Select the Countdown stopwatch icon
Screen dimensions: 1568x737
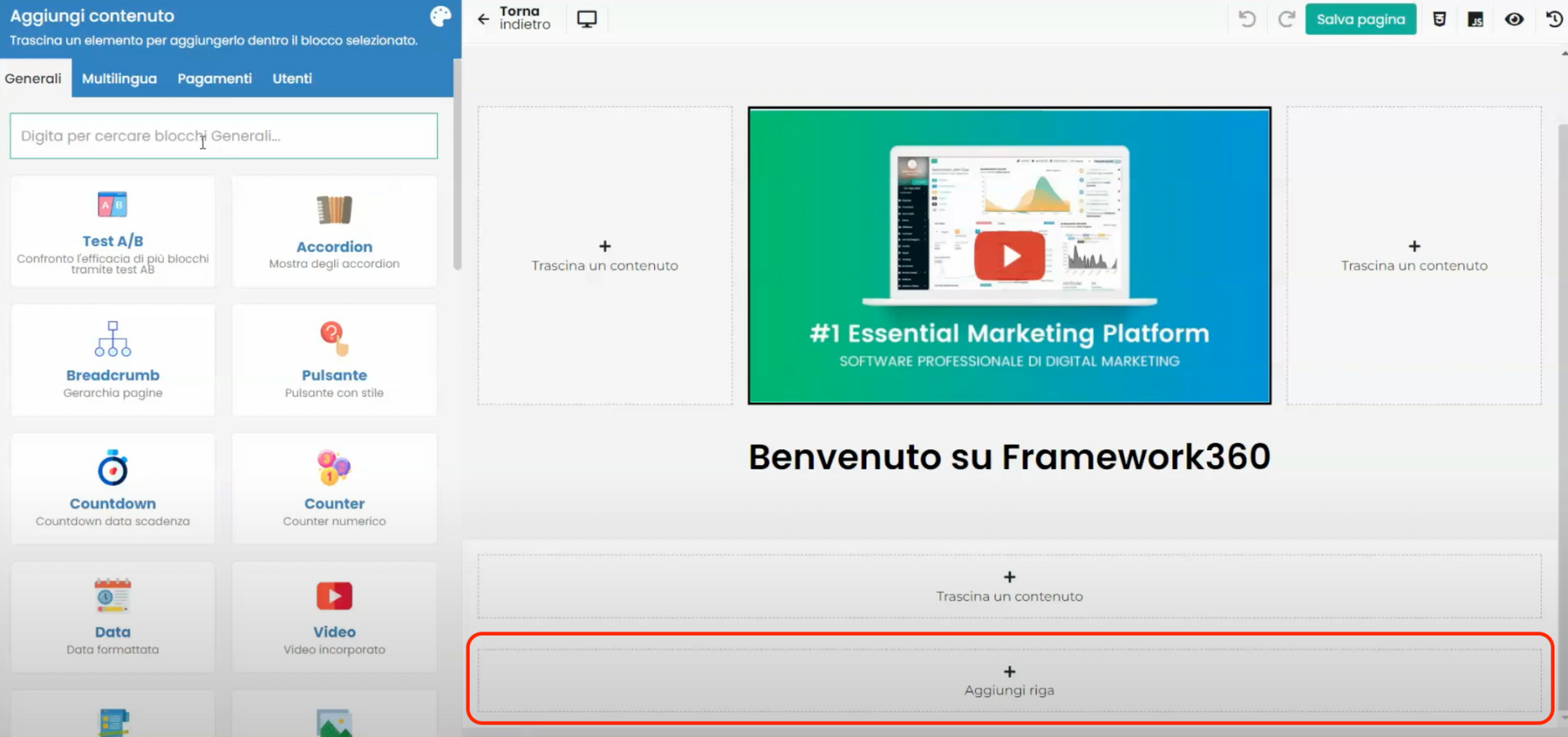coord(113,467)
